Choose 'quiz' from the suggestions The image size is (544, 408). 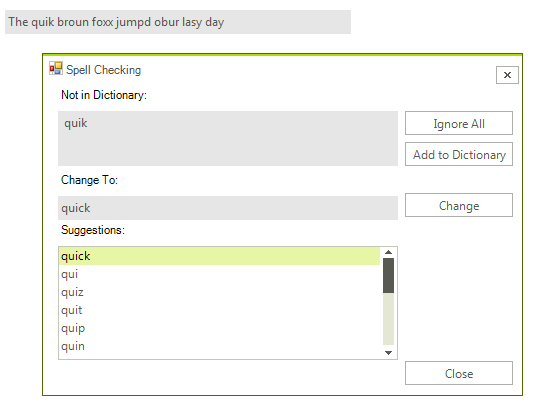click(219, 292)
